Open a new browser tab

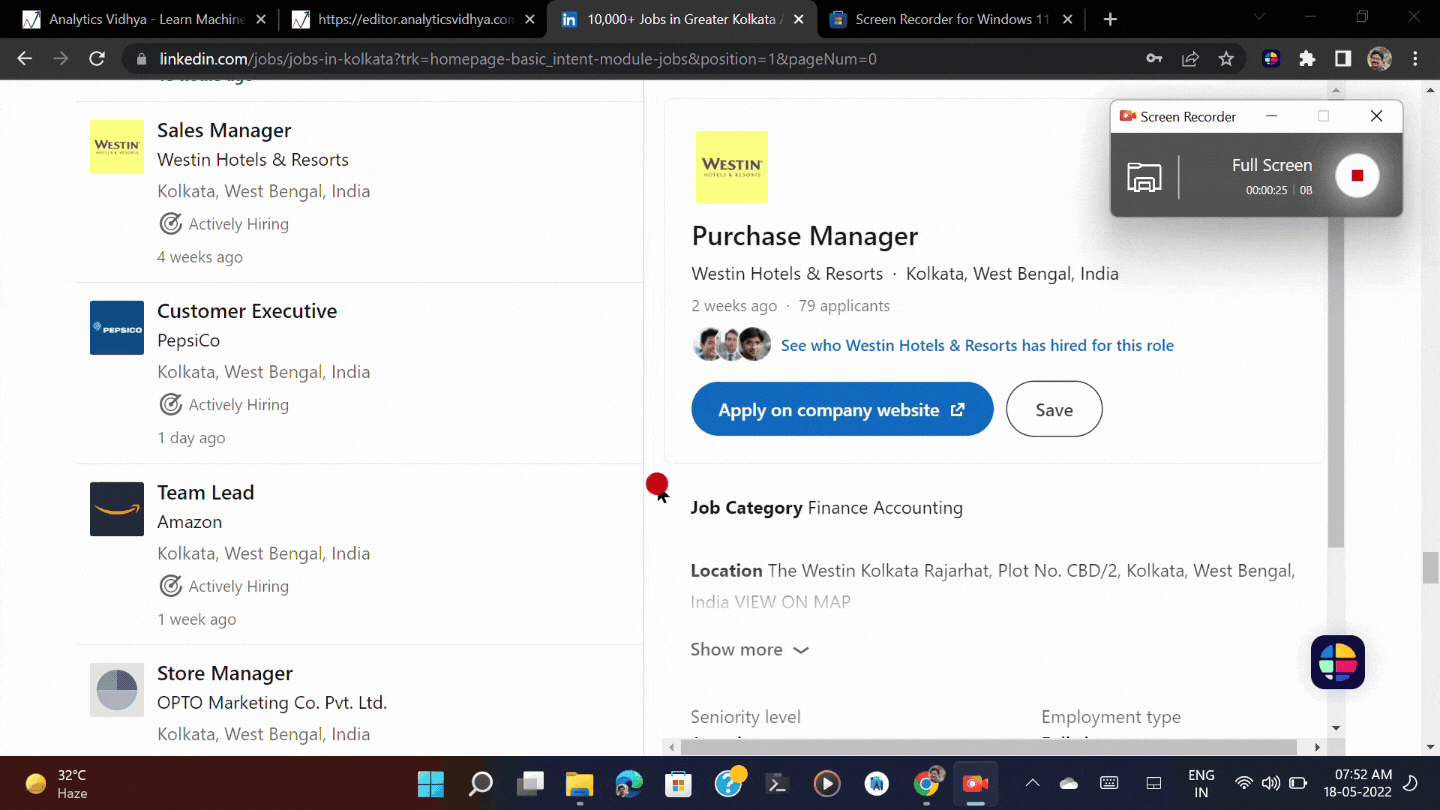click(1110, 19)
